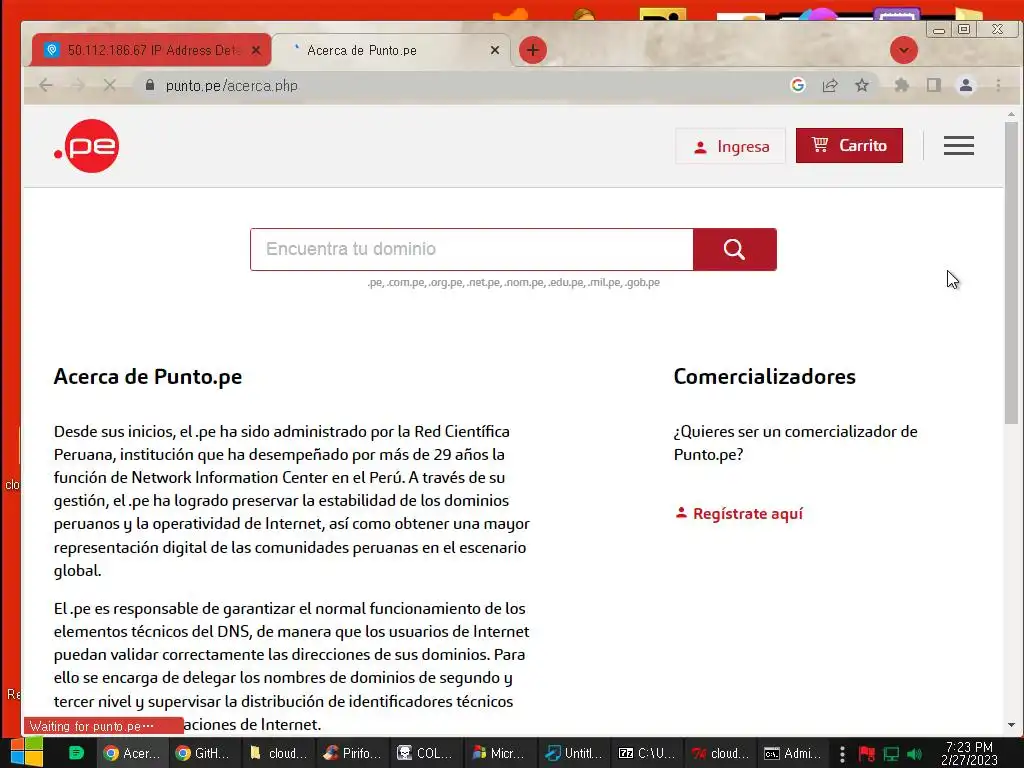Open the Carrito shopping cart
Screen dimensions: 1024x768
(x=849, y=146)
